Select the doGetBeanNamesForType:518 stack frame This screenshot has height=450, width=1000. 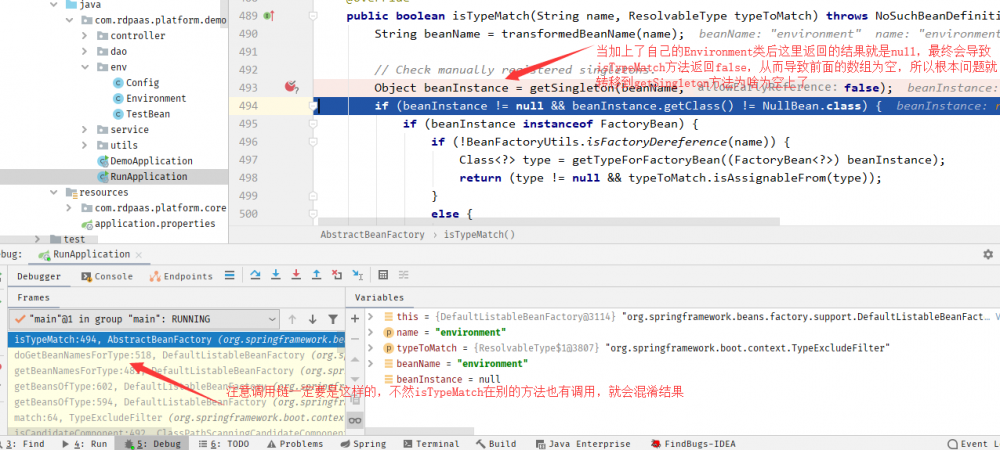pos(177,355)
